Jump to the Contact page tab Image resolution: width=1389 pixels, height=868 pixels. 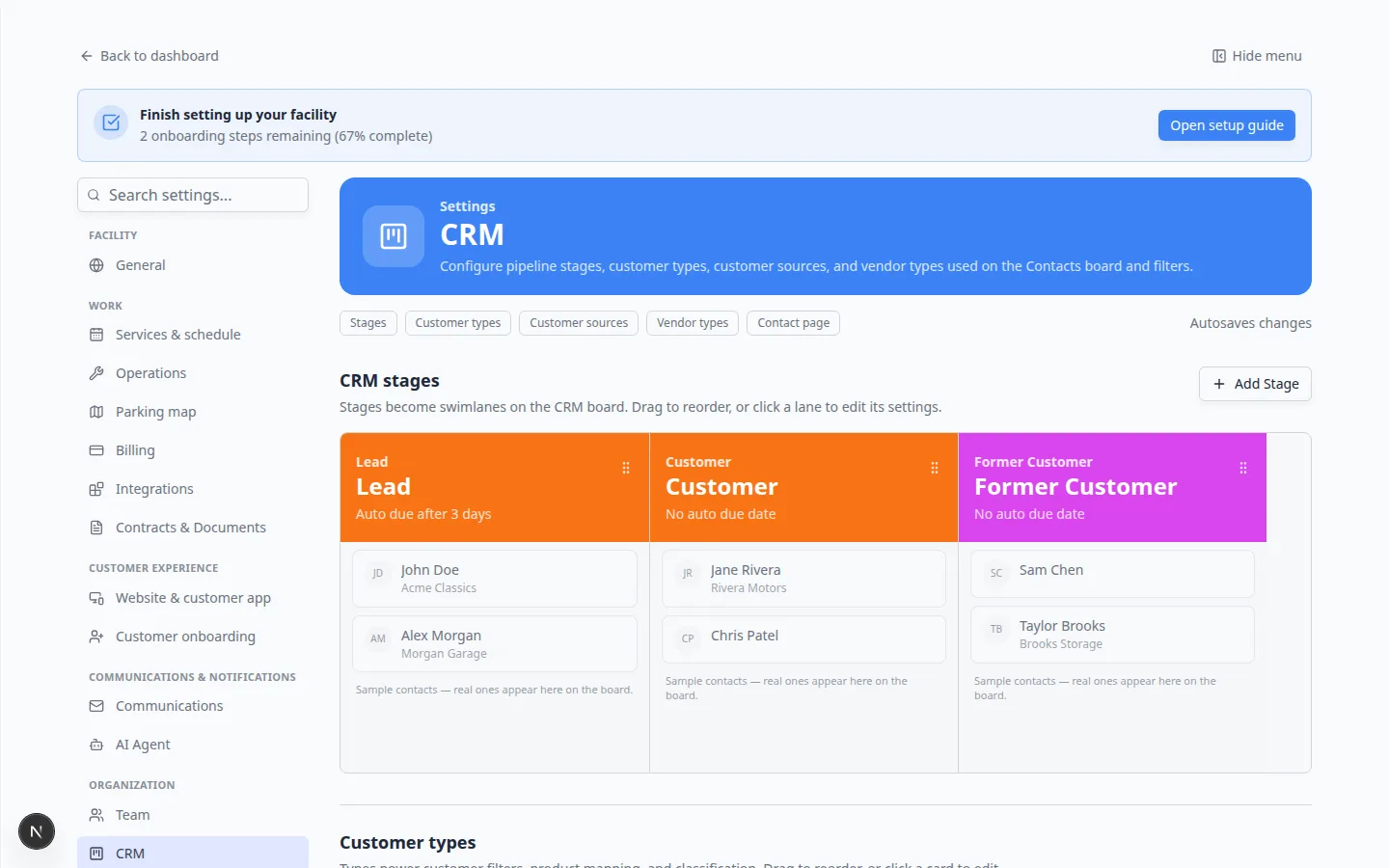pyautogui.click(x=794, y=323)
